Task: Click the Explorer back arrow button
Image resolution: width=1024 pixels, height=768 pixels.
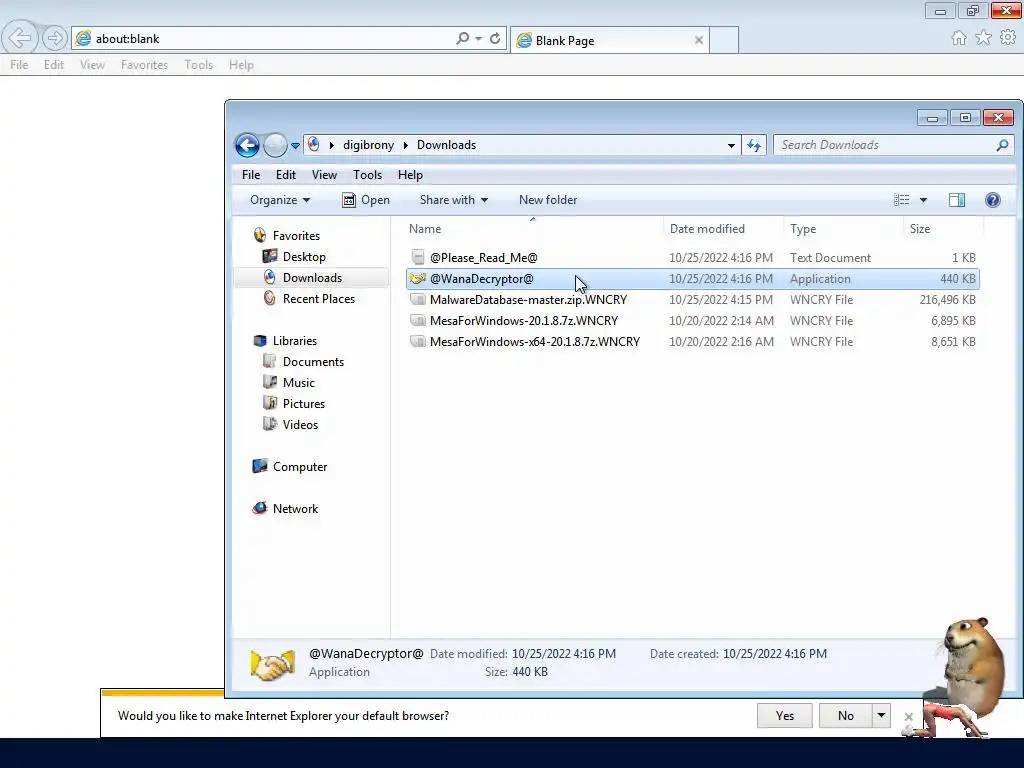Action: coord(248,145)
